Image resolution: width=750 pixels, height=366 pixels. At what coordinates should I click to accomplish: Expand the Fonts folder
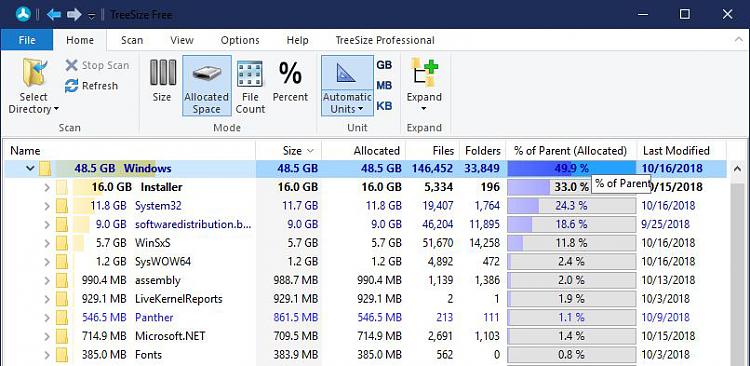point(46,355)
